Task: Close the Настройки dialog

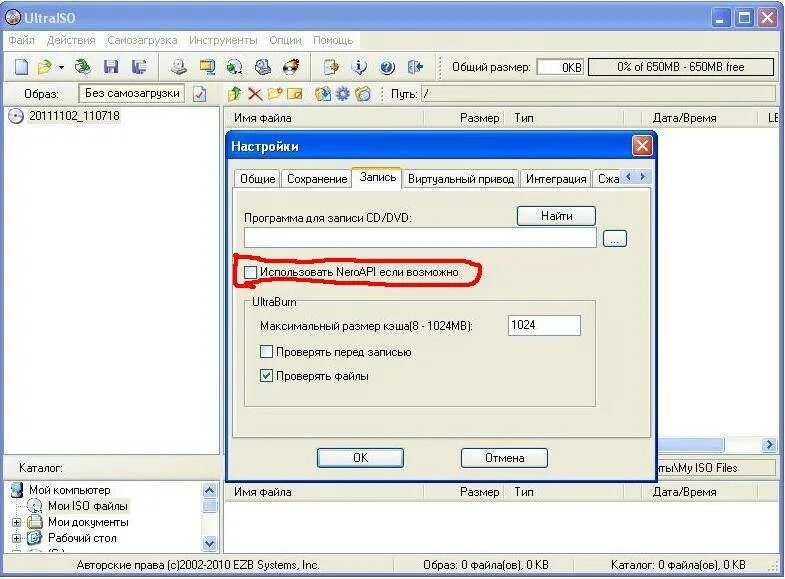Action: pyautogui.click(x=642, y=146)
